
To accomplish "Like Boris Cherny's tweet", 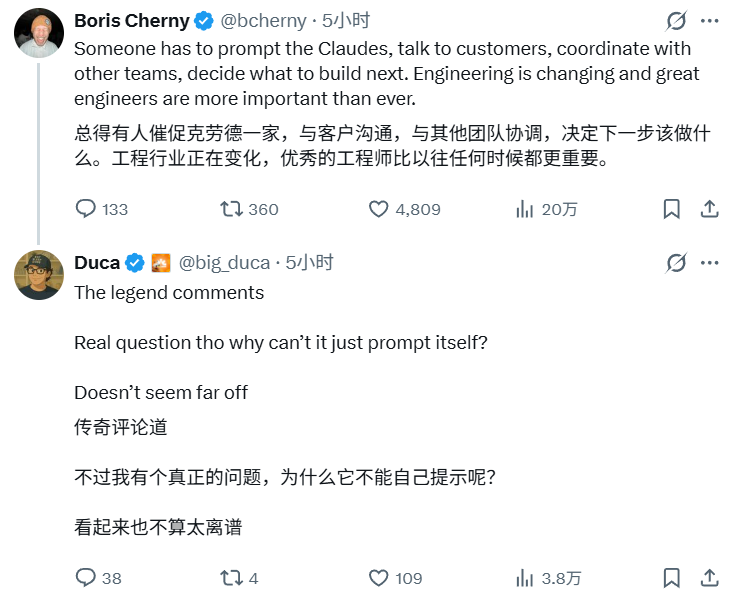I will click(379, 209).
